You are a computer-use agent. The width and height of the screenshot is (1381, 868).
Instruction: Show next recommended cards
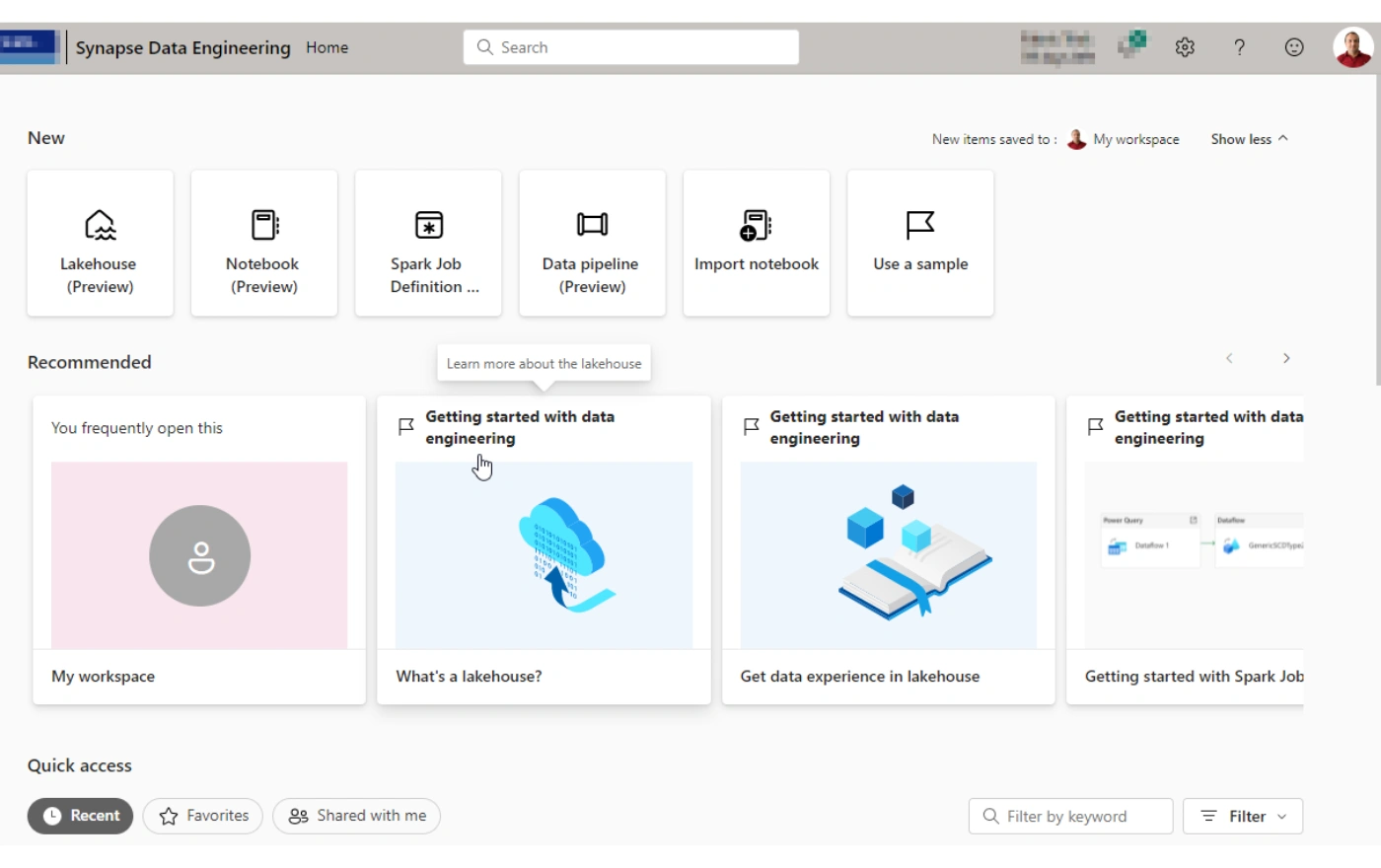pyautogui.click(x=1286, y=358)
